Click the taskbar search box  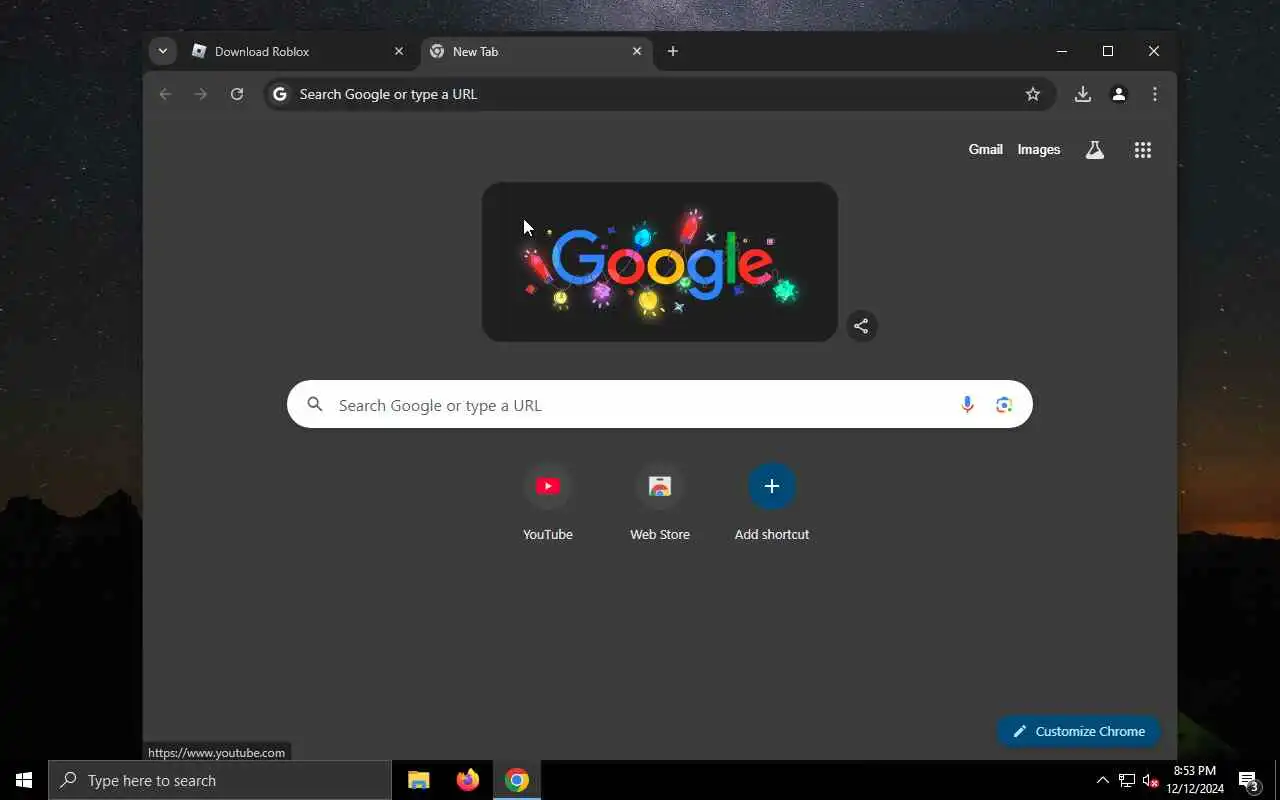[x=220, y=780]
